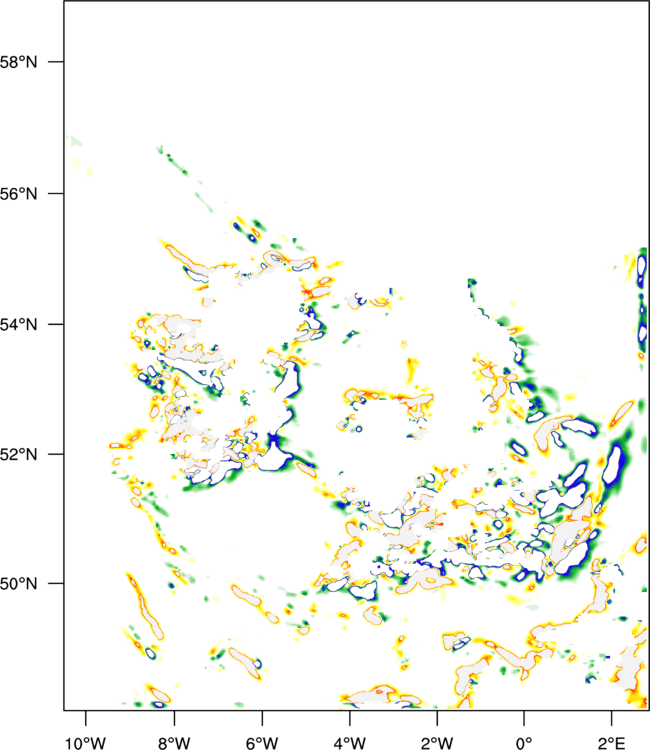Click the 2°E longitude label
Image resolution: width=650 pixels, height=750 pixels.
pos(612,743)
